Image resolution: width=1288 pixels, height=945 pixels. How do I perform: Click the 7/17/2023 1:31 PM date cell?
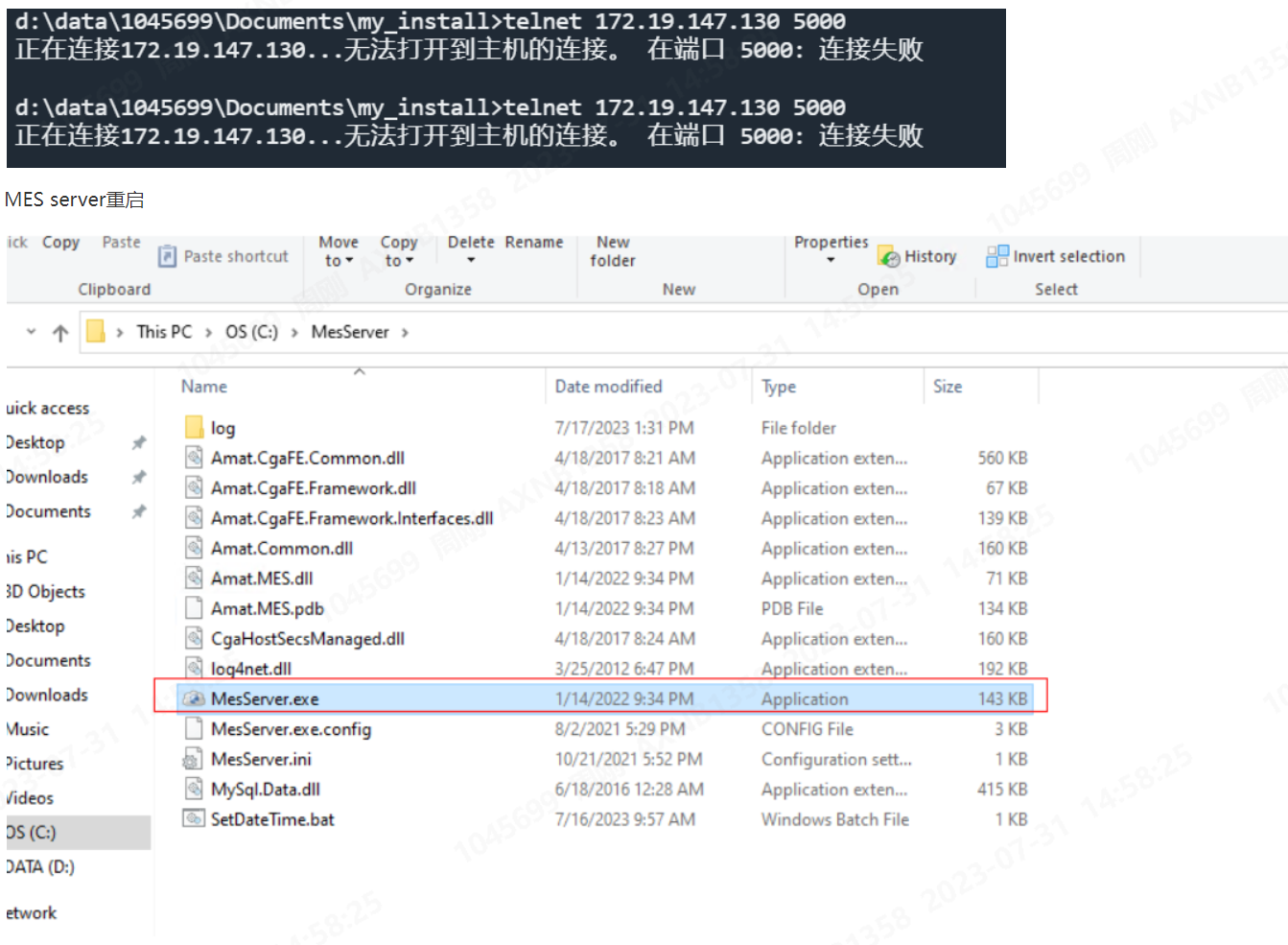coord(624,428)
